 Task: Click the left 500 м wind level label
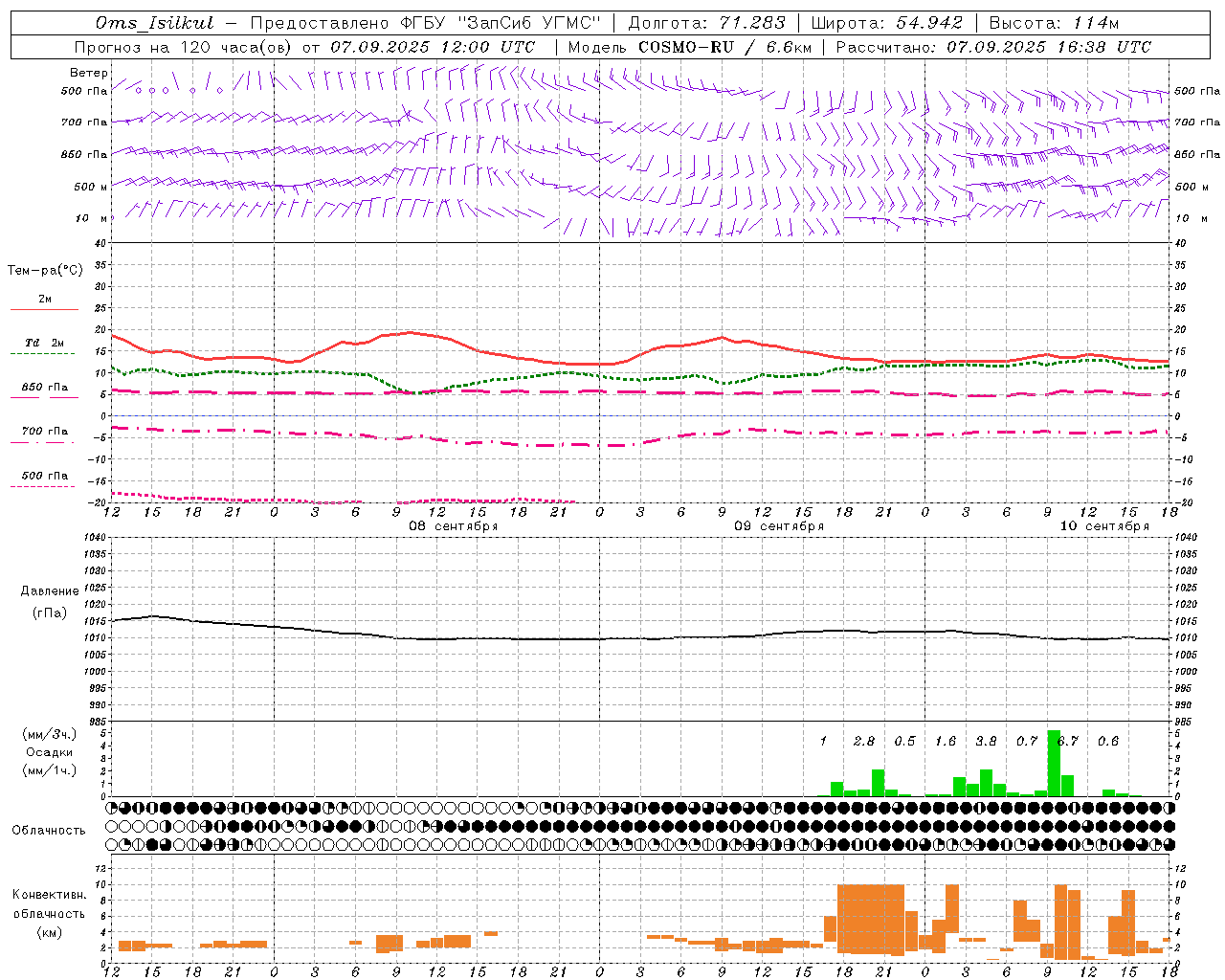coord(90,187)
